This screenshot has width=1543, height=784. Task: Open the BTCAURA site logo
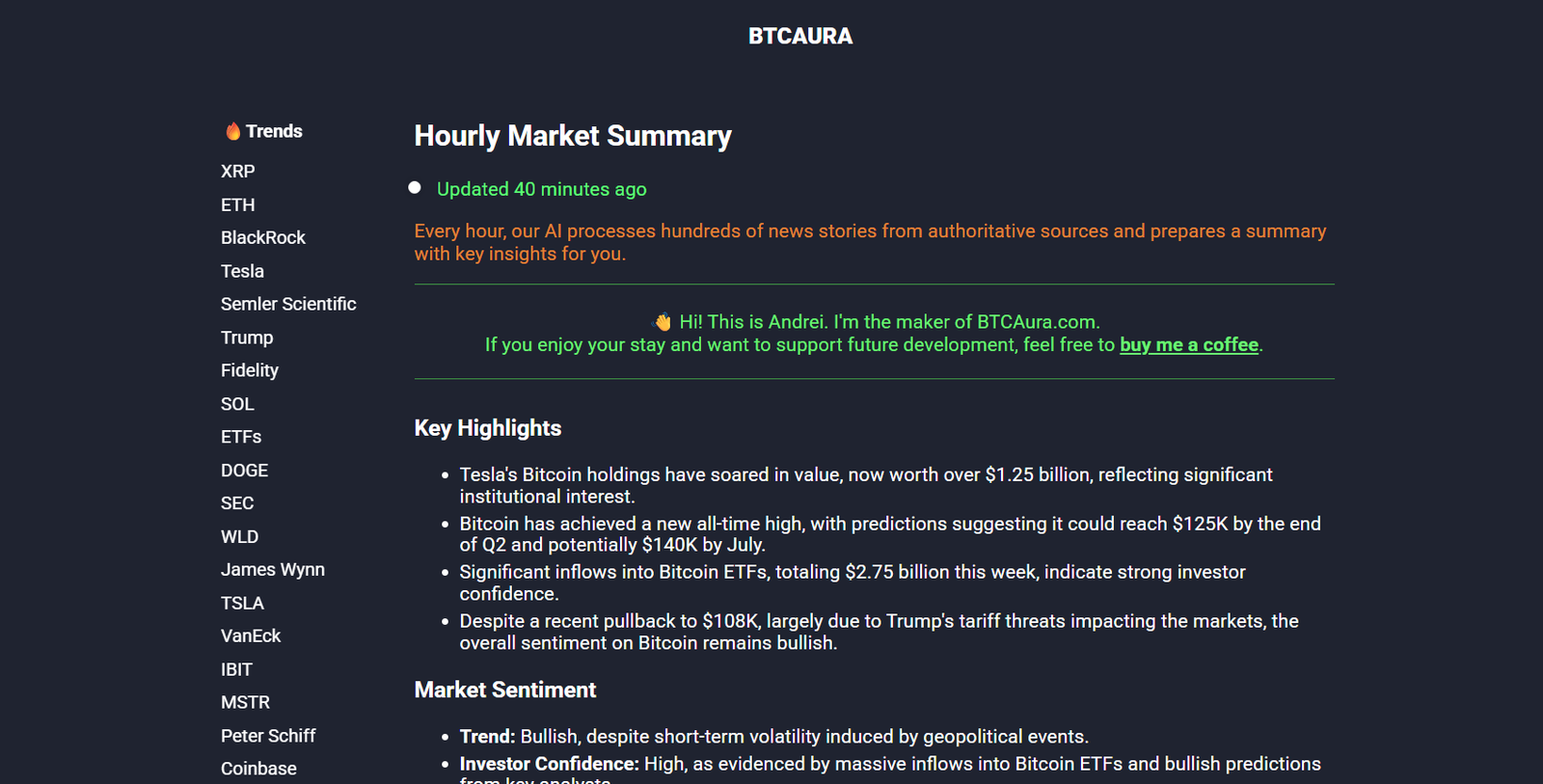799,37
